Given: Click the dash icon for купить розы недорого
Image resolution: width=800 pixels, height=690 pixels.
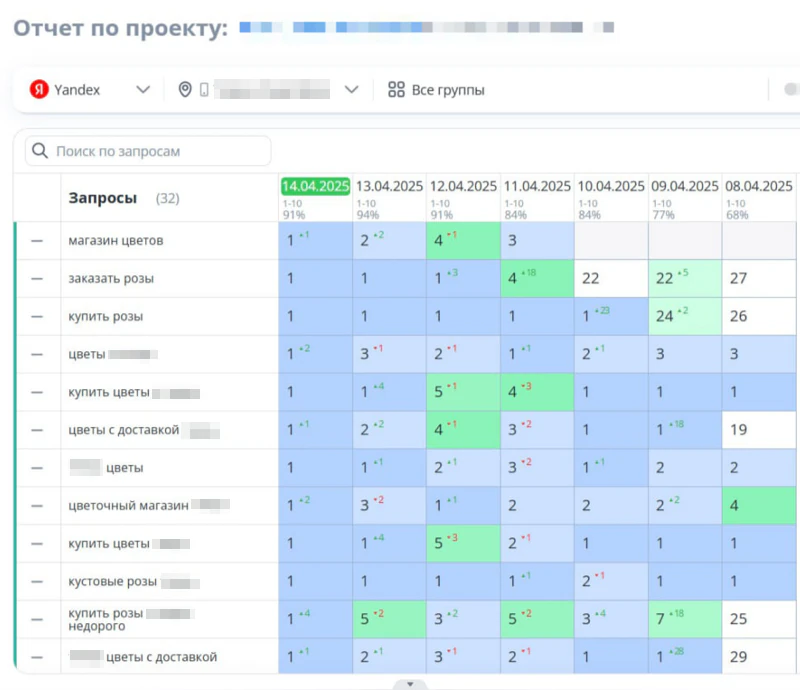Looking at the screenshot, I should [37, 620].
